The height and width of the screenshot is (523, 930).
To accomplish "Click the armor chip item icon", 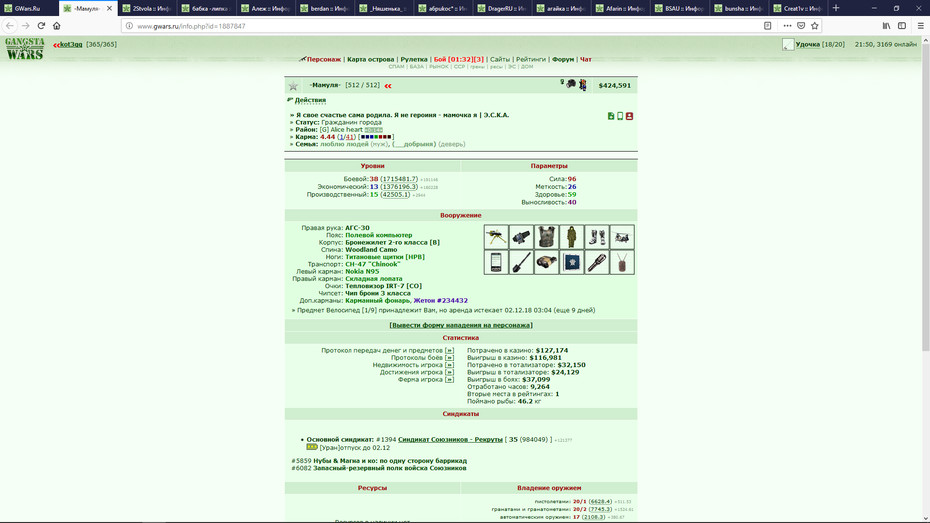I will pos(571,262).
